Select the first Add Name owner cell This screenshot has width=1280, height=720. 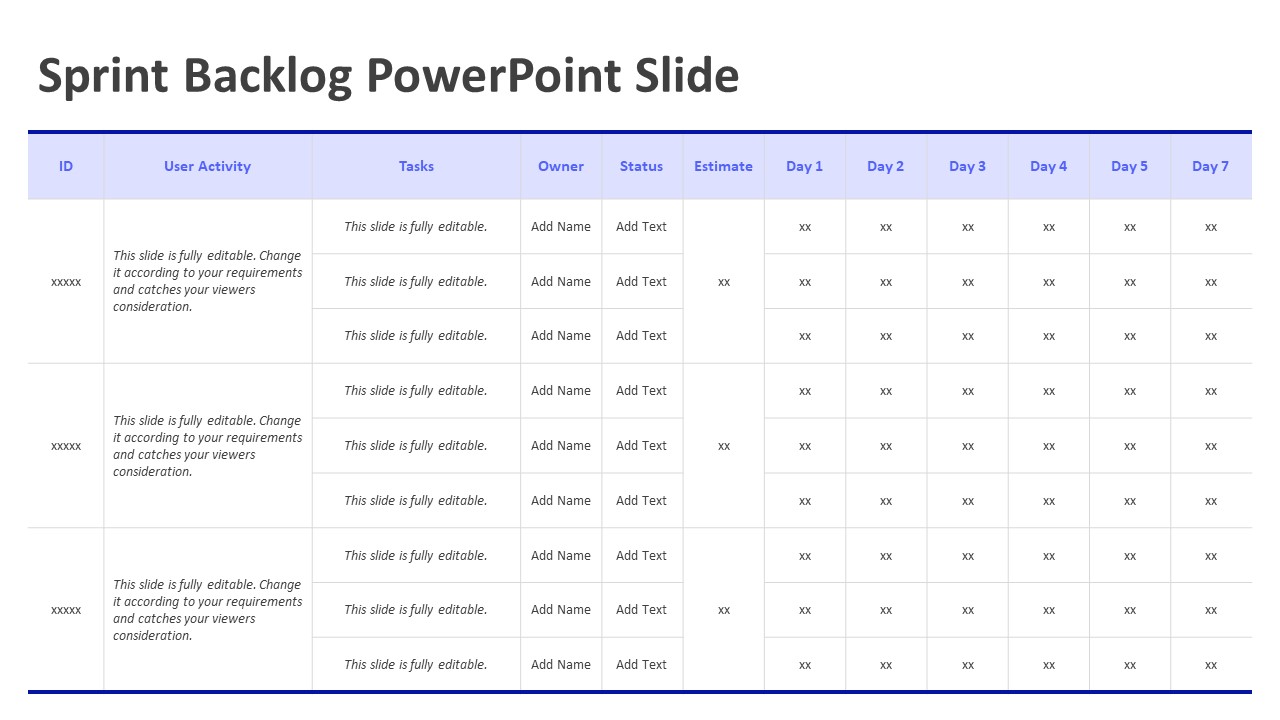[561, 227]
